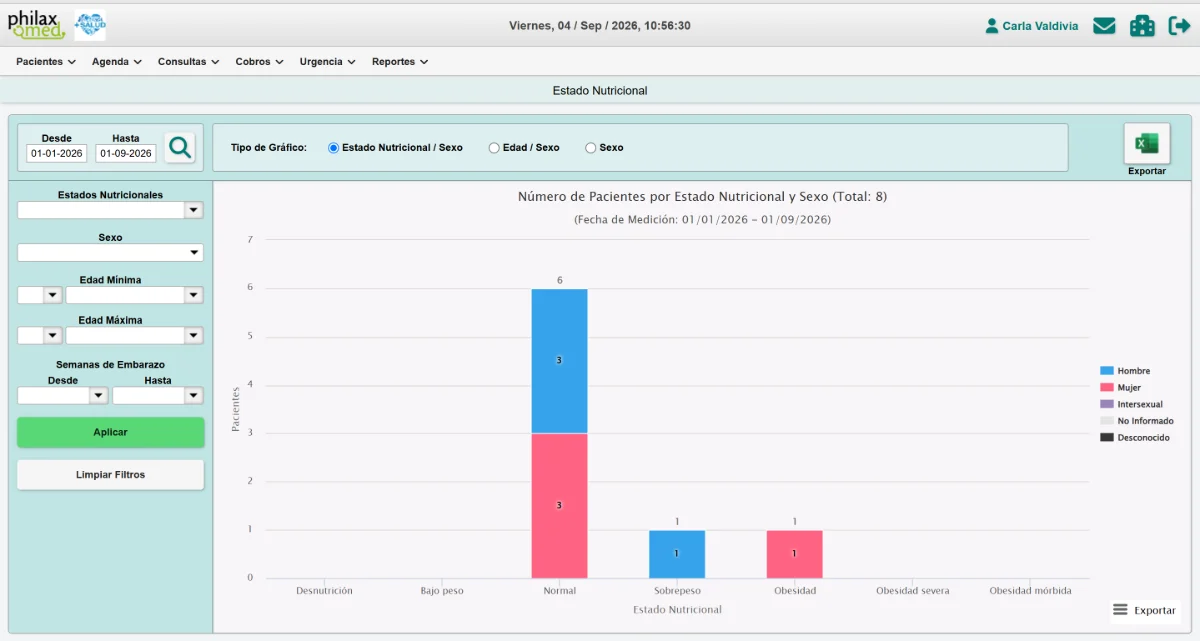Click the Philax Med logo
The height and width of the screenshot is (641, 1200).
37,25
